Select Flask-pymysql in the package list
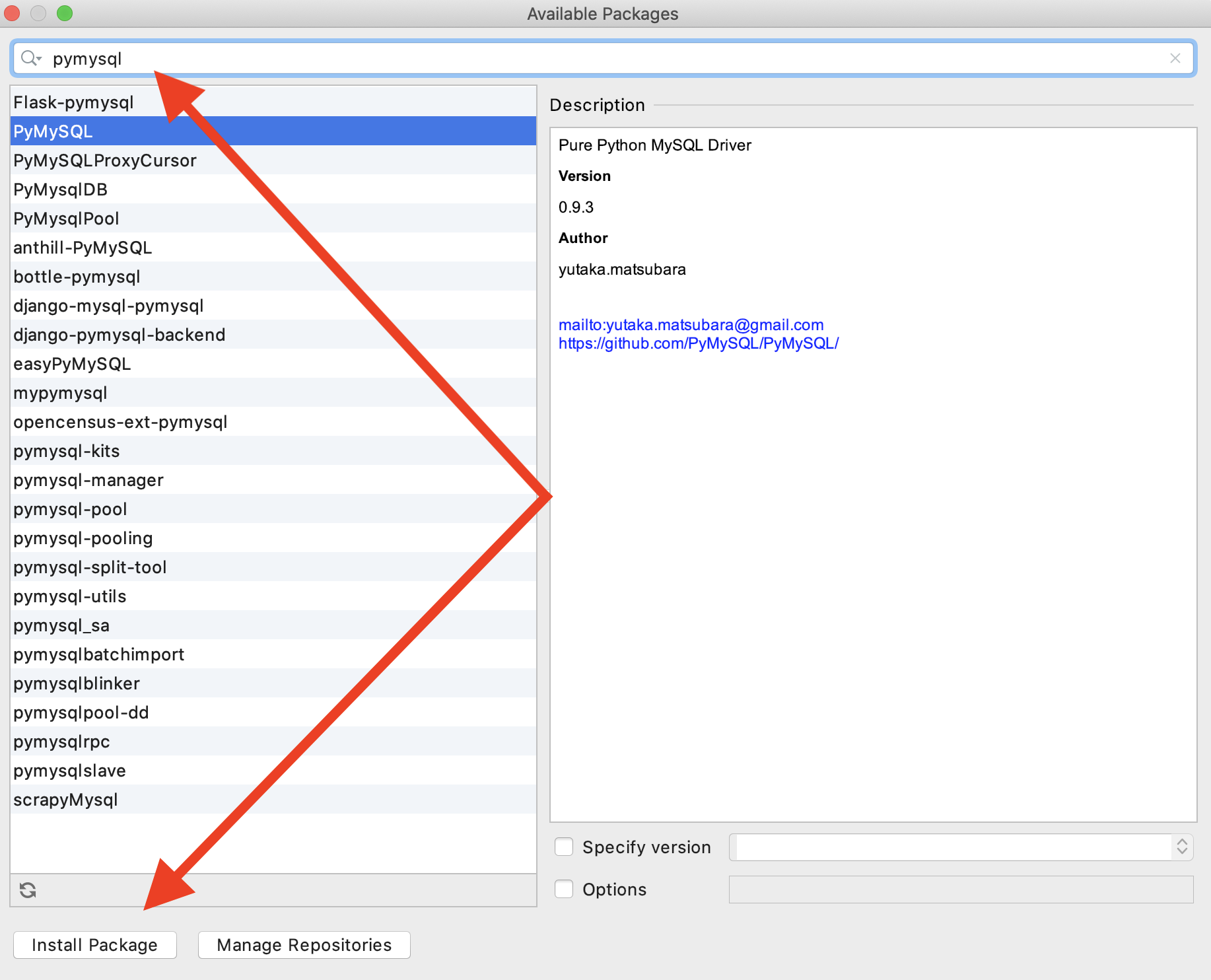Viewport: 1211px width, 980px height. pos(273,102)
